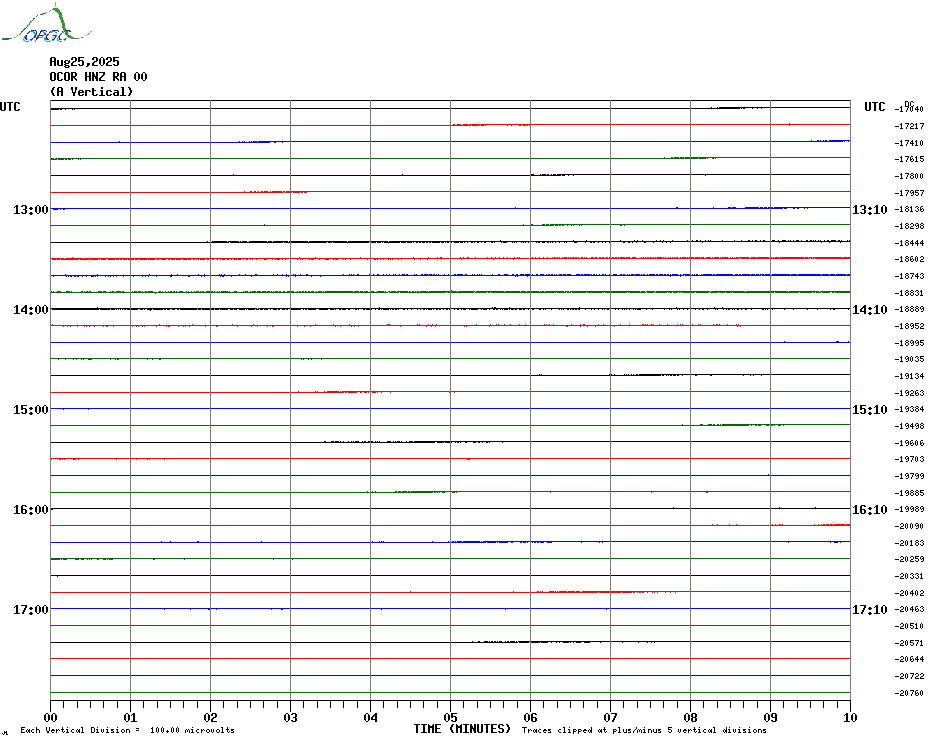Click the DC offset value -18602
The image size is (930, 744).
click(x=909, y=259)
